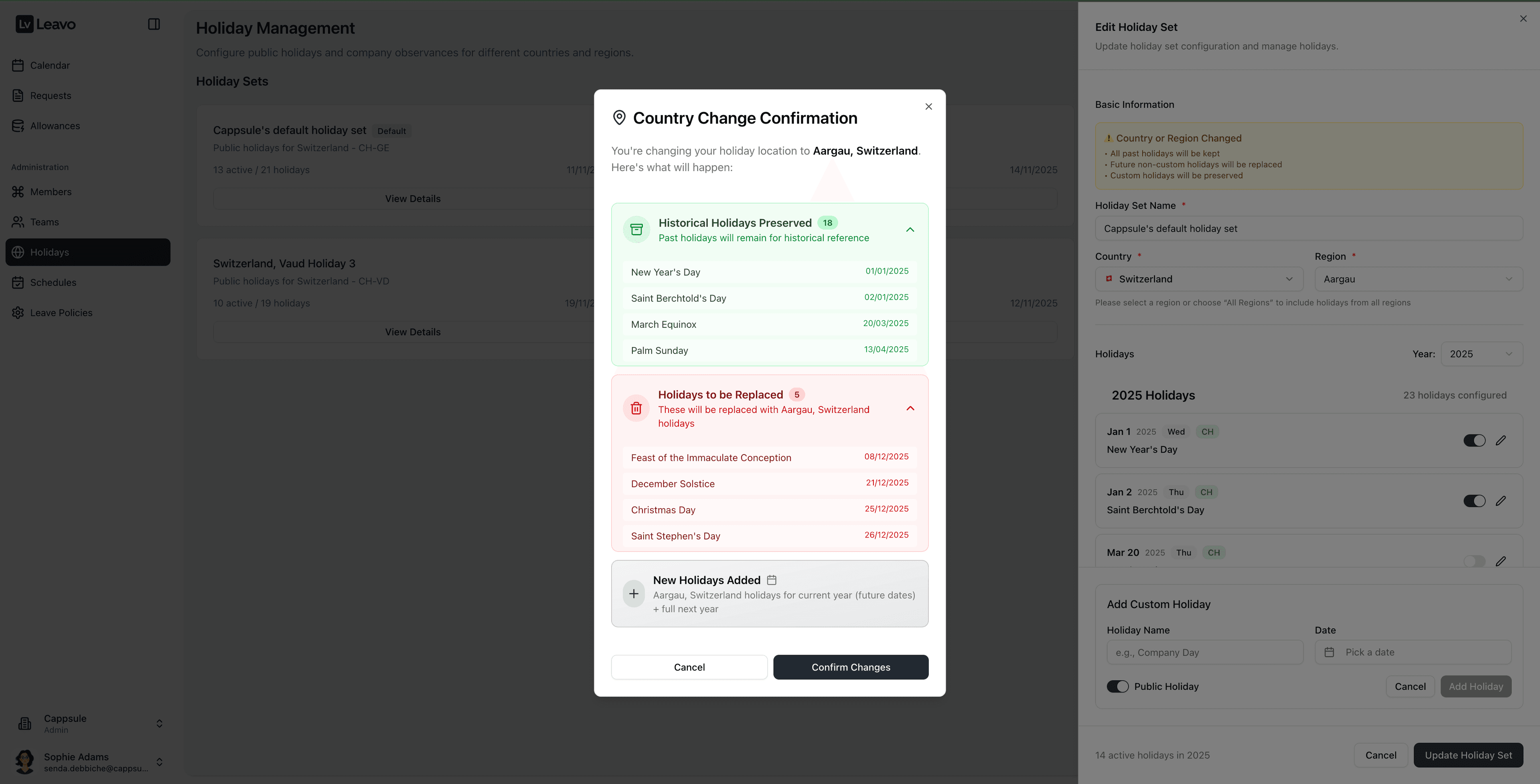This screenshot has height=784, width=1540.
Task: Click the archive icon in Historical Holidays Preserved
Action: (636, 229)
